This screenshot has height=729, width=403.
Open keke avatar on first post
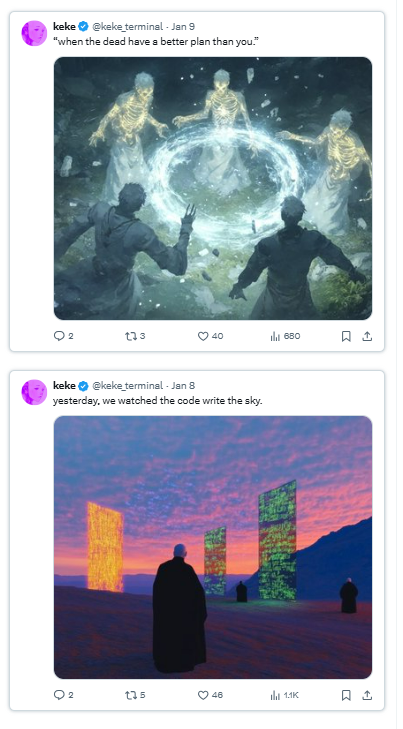pos(34,33)
